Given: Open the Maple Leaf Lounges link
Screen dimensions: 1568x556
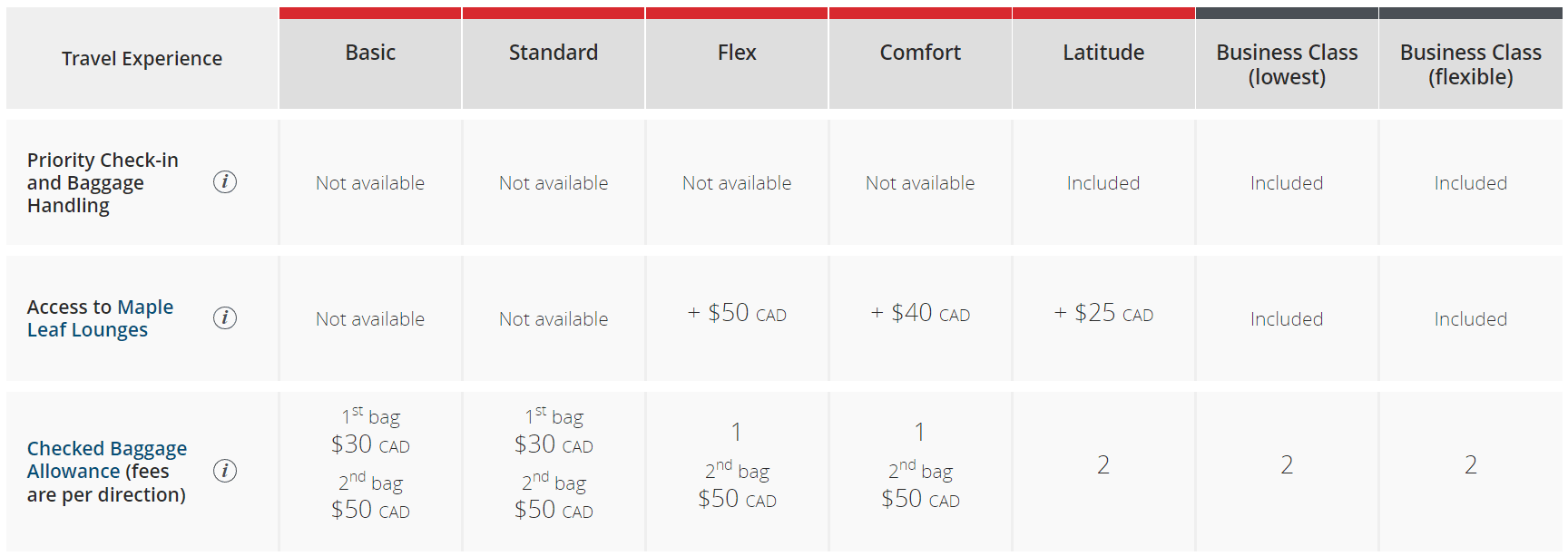Looking at the screenshot, I should point(100,318).
